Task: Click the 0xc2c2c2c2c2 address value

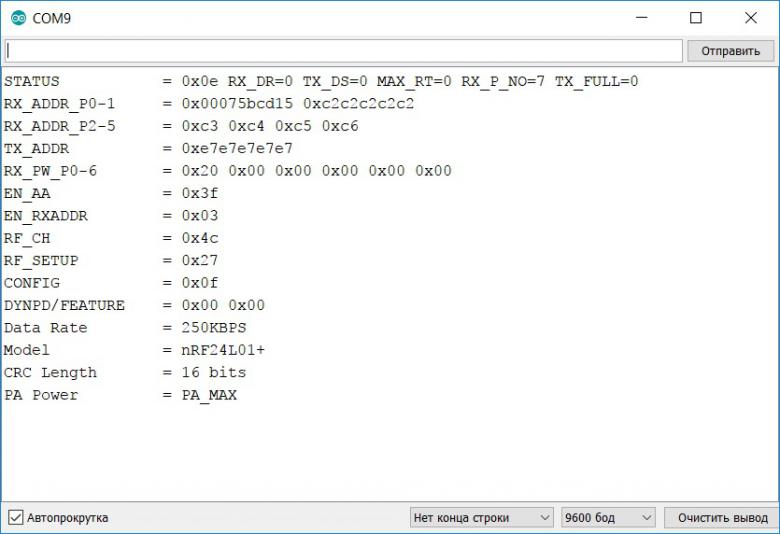Action: (x=359, y=104)
